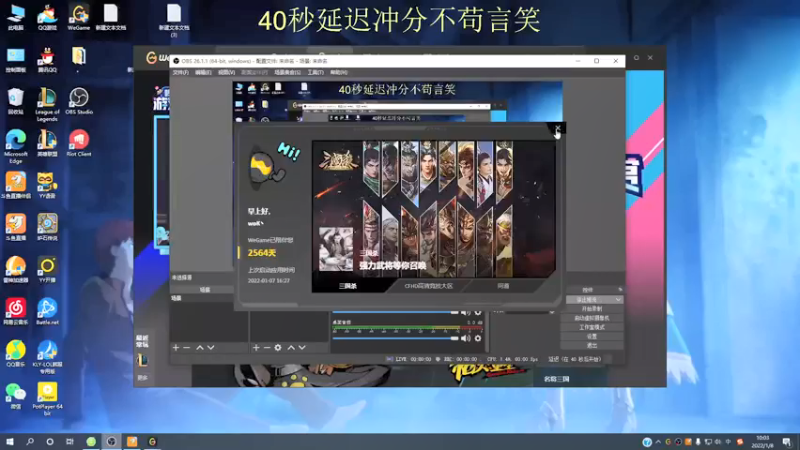The width and height of the screenshot is (800, 450).
Task: Open the 桌面音频 mixer settings gear
Action: point(478,338)
